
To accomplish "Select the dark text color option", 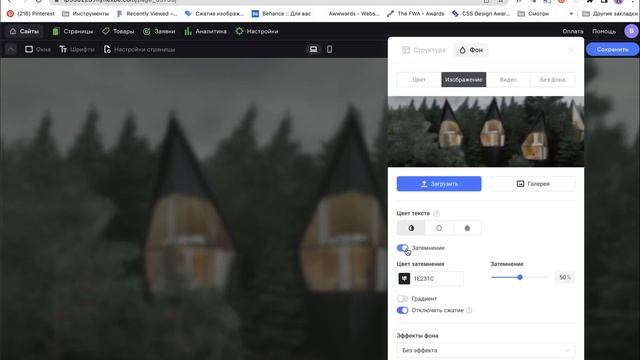I will point(467,228).
